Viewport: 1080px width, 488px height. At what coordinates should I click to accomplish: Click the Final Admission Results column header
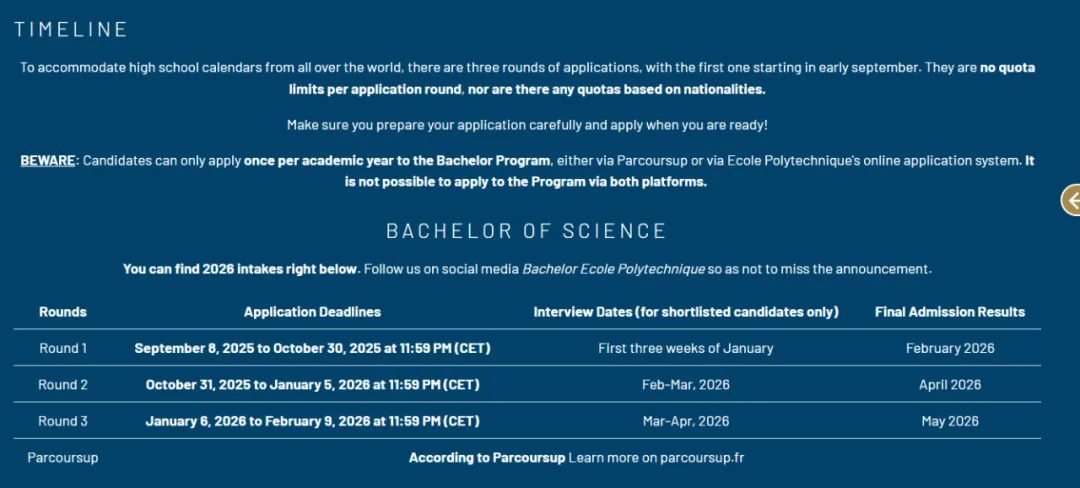tap(949, 312)
